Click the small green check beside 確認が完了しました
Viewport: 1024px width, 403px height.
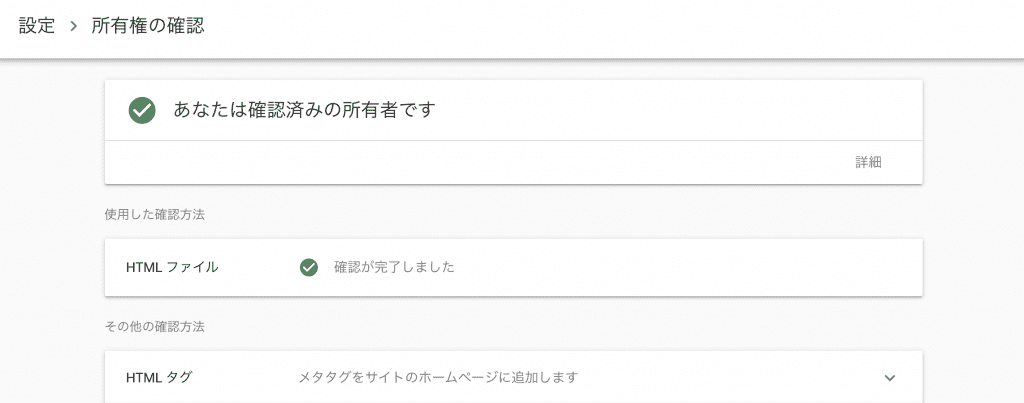click(x=308, y=267)
